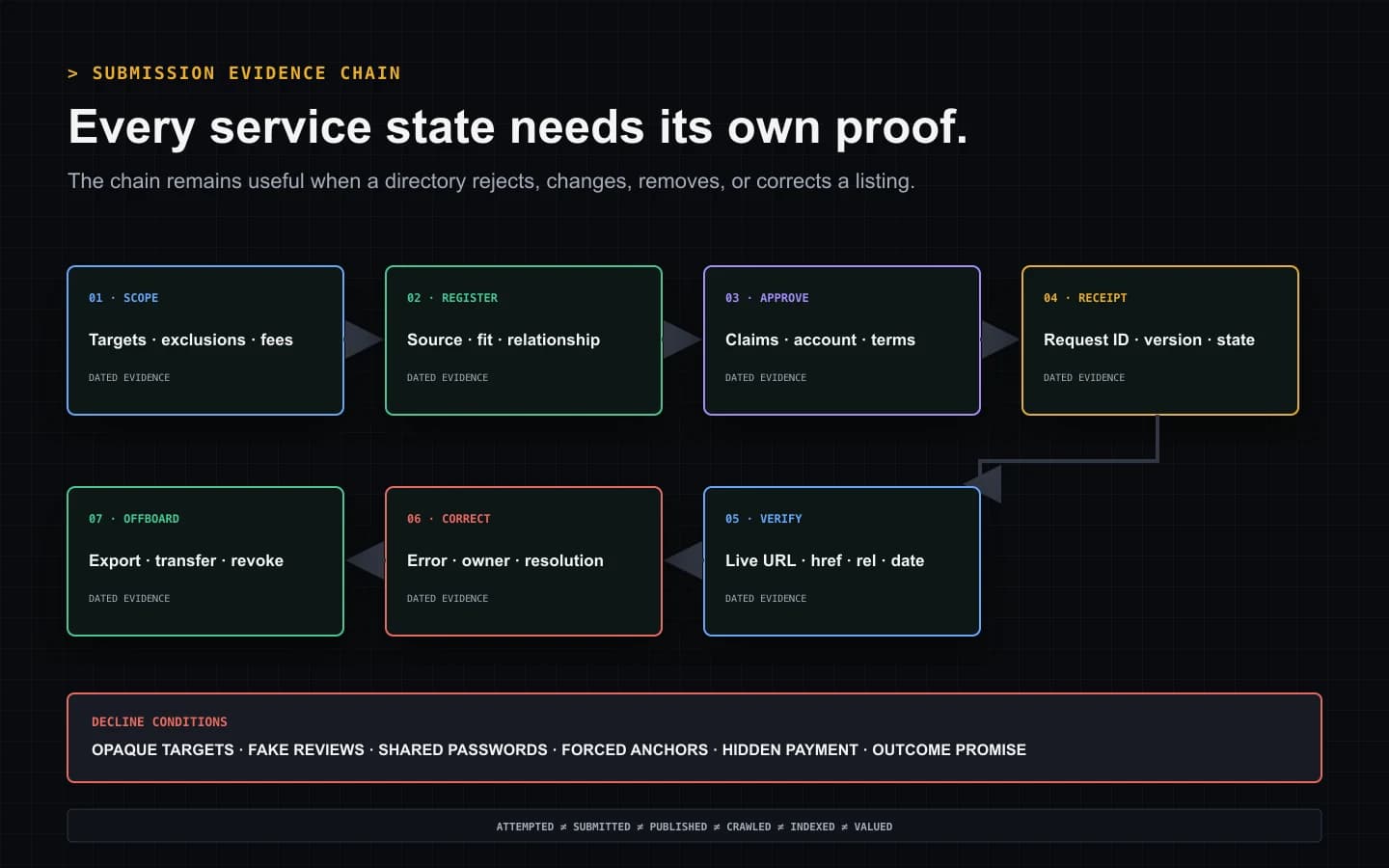
Task: Click 'Error · owner · resolution' text
Action: click(x=505, y=560)
